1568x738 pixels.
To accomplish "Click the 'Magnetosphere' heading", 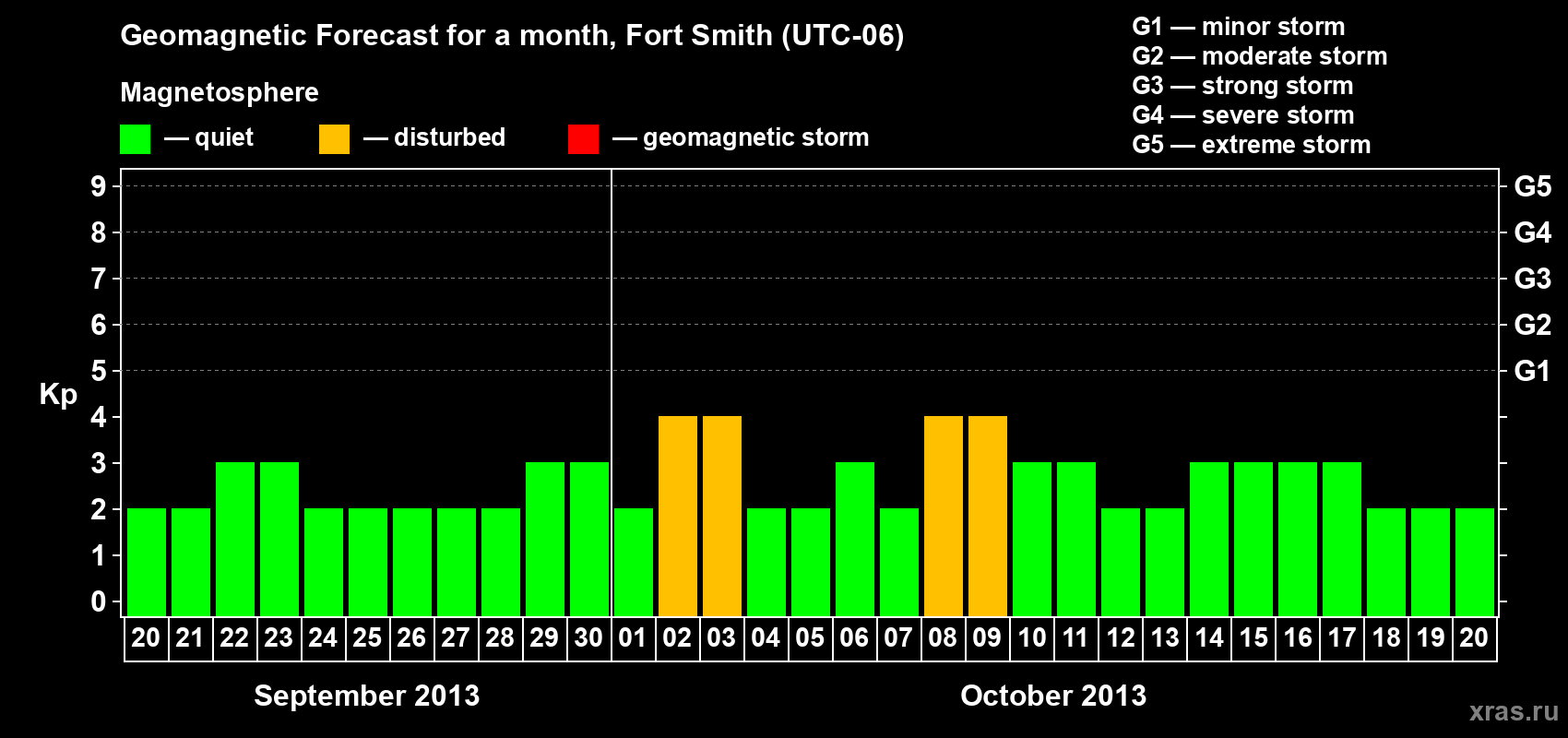I will 220,93.
